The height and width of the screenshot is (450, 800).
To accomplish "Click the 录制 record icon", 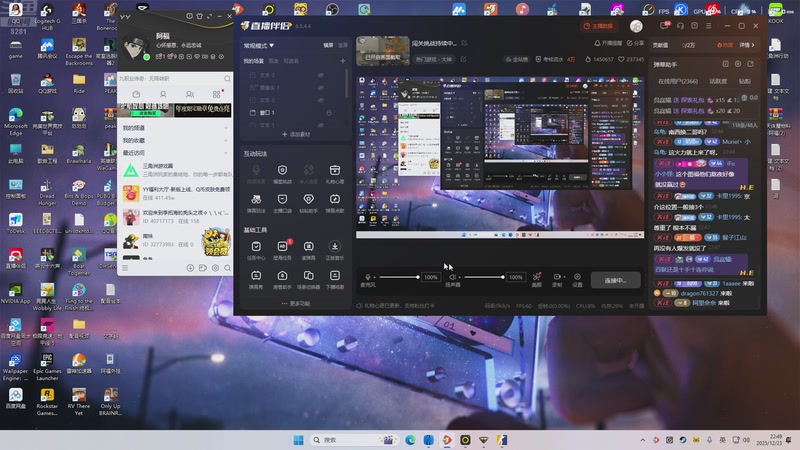I will pos(557,277).
